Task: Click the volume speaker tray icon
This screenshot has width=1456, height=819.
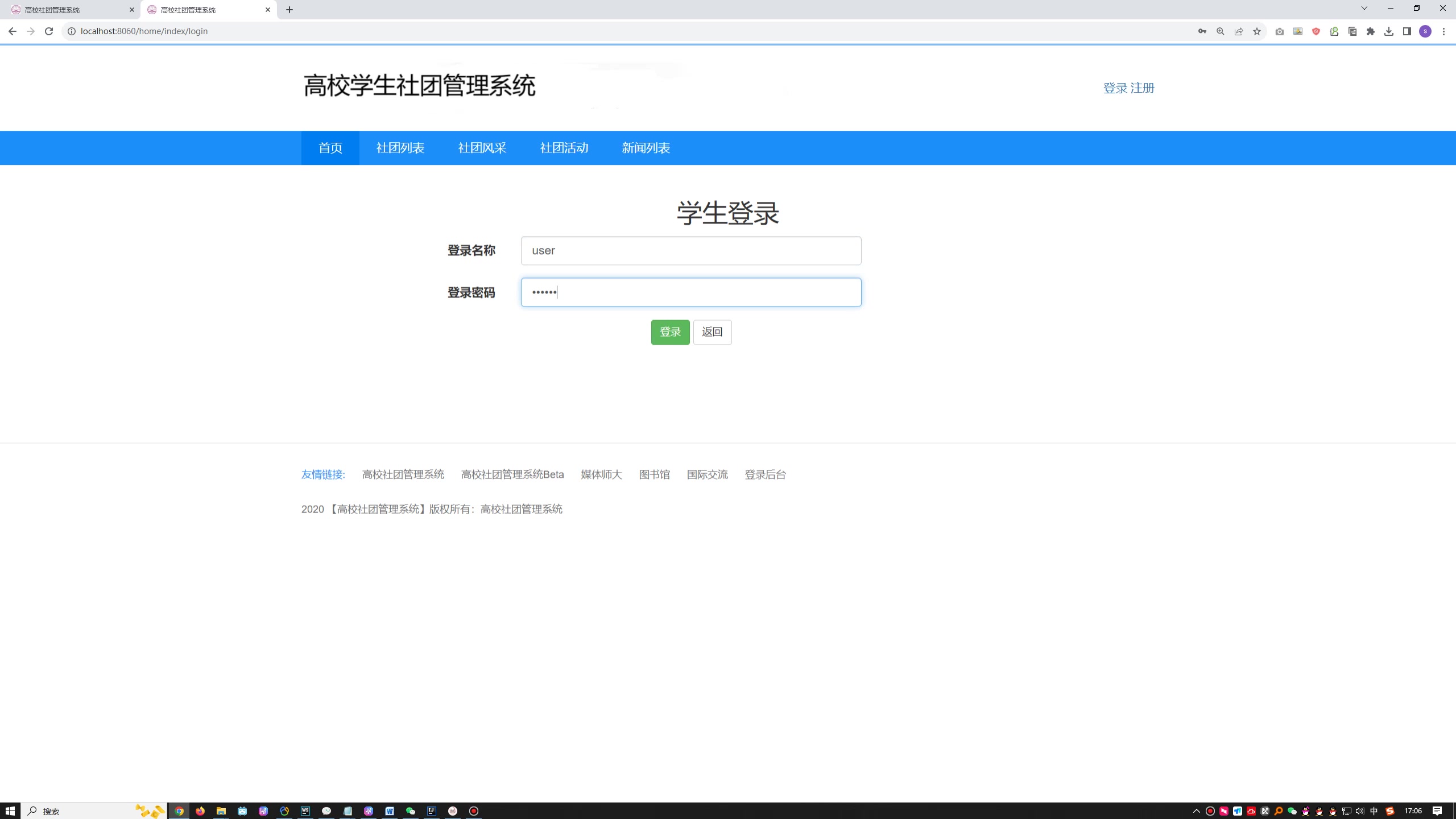Action: pos(1360,811)
